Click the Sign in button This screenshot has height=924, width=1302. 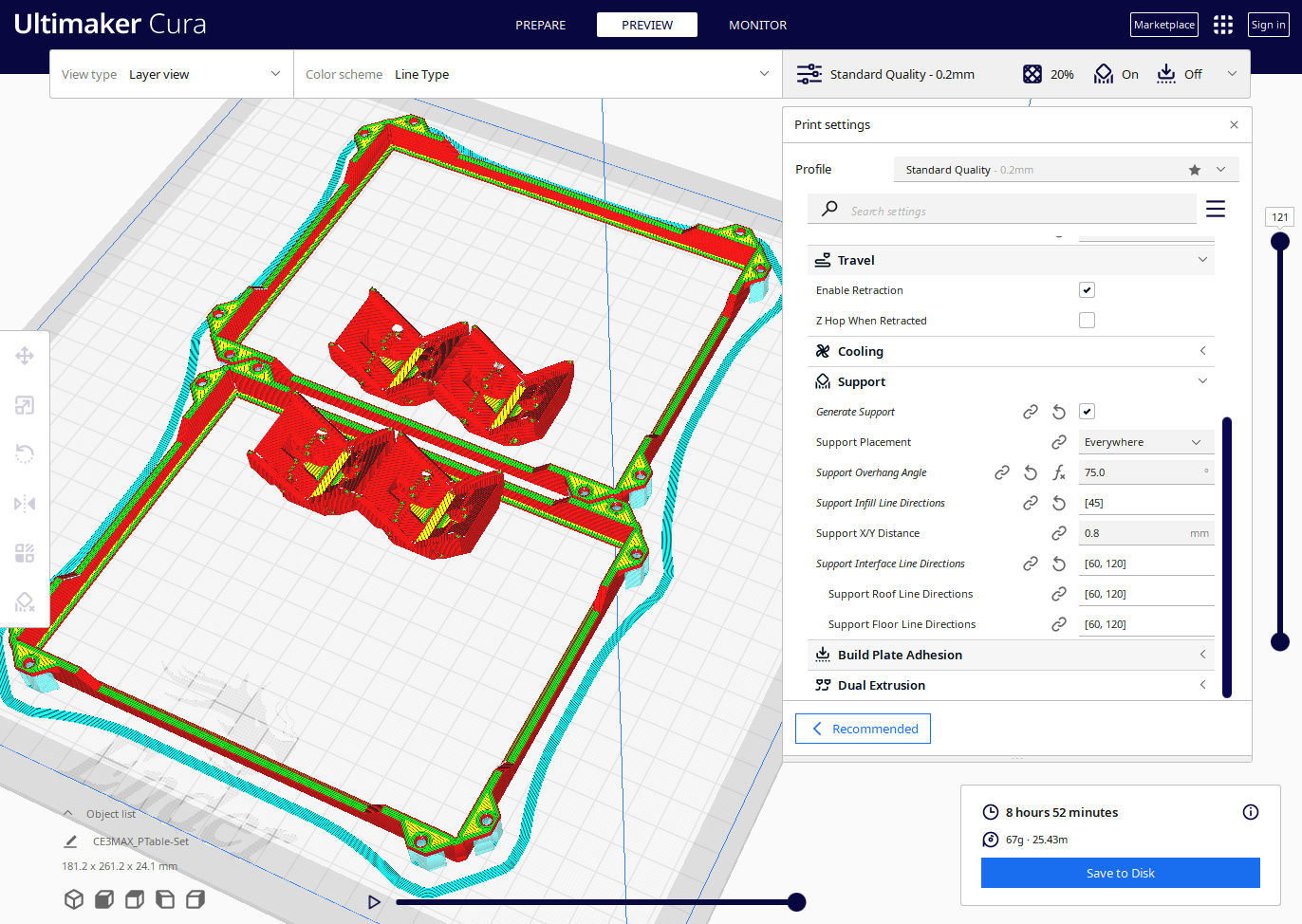(x=1269, y=25)
